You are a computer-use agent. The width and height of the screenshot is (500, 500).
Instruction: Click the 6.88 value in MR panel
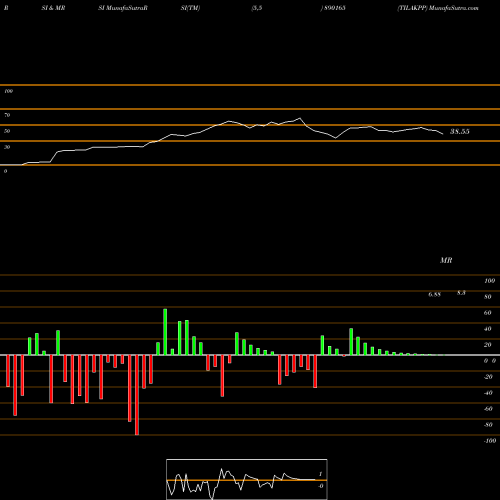(x=435, y=294)
